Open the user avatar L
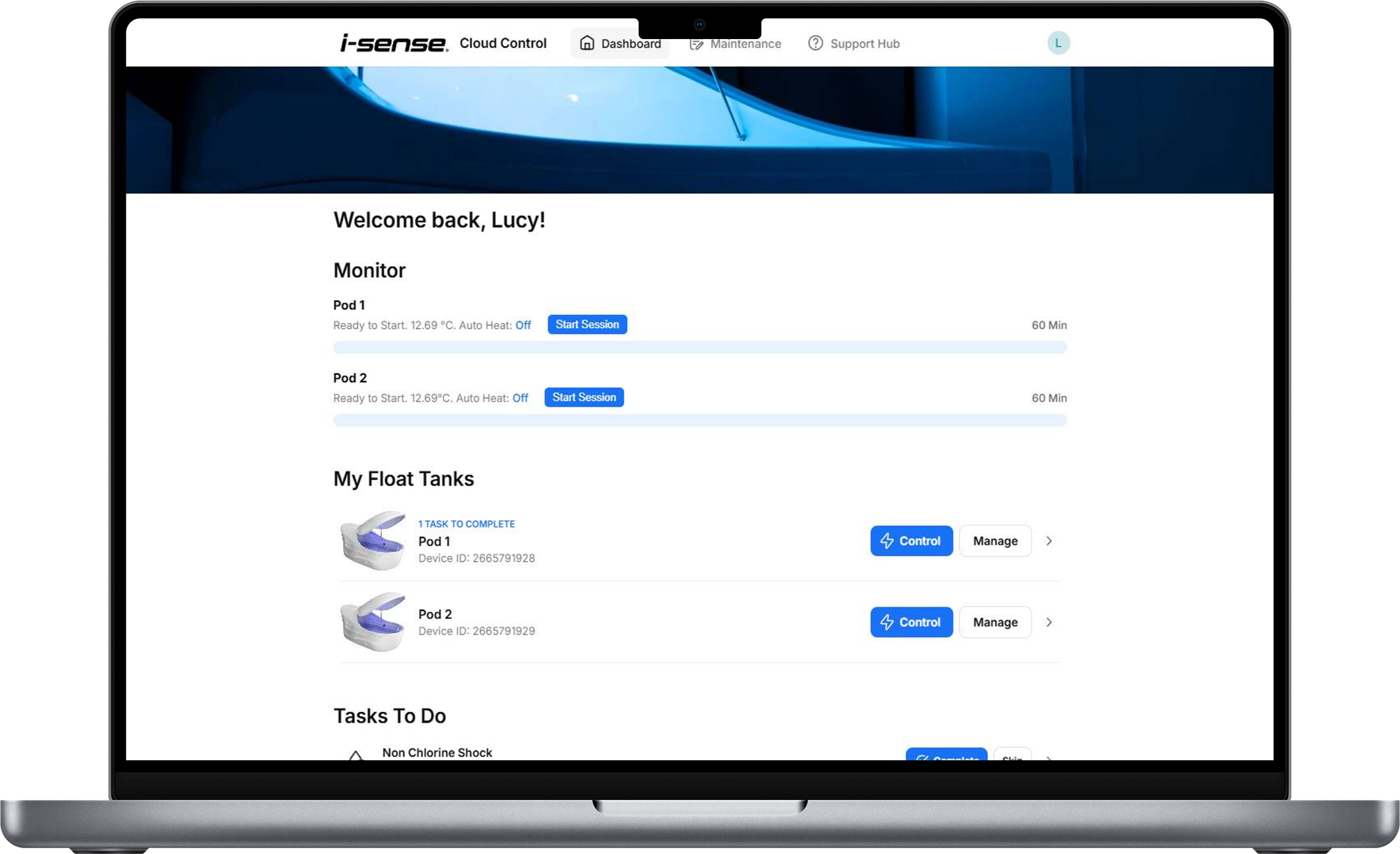This screenshot has width=1400, height=854. [x=1058, y=43]
